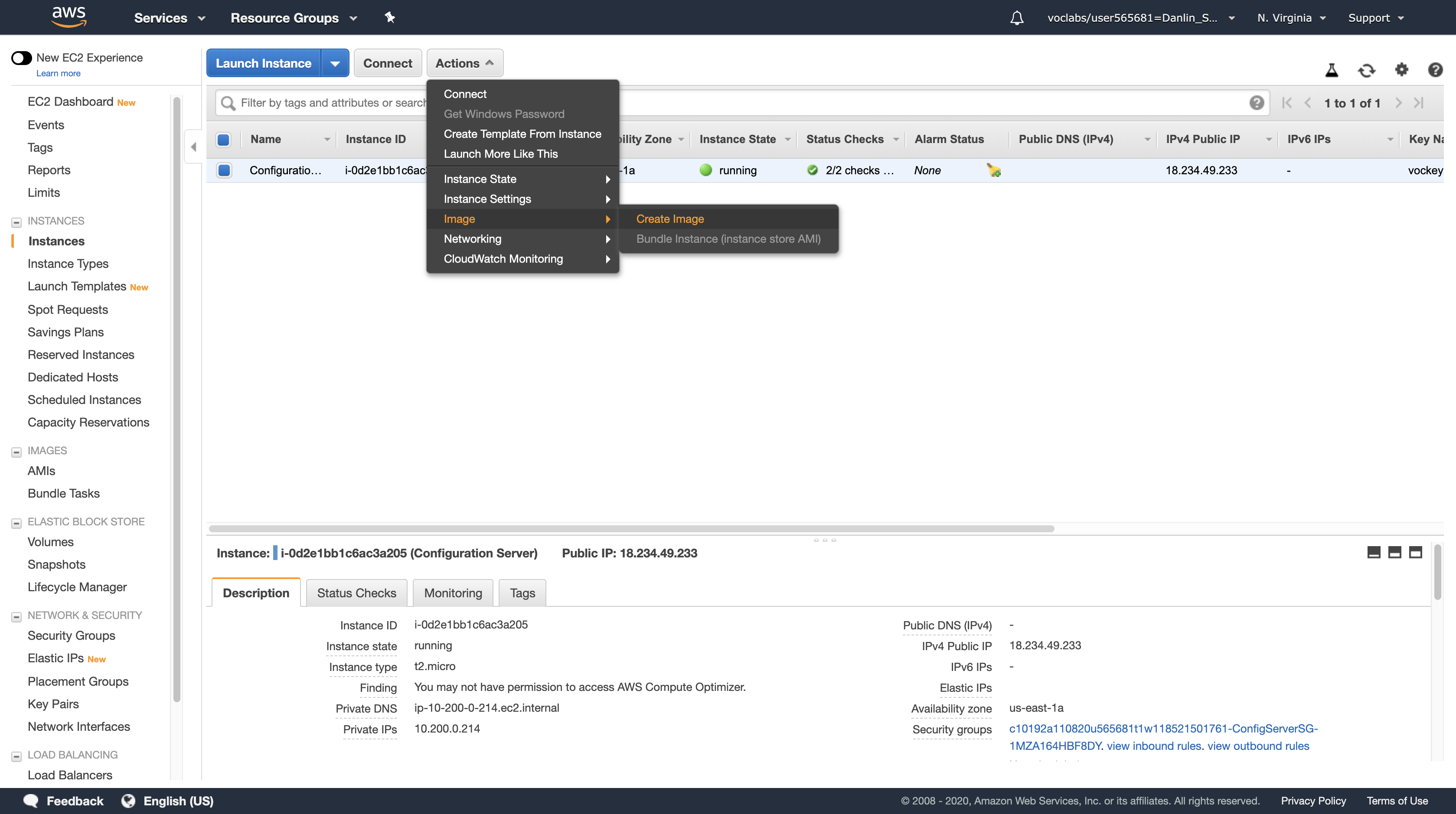This screenshot has width=1456, height=814.
Task: Click the alarm status add icon
Action: tap(994, 170)
